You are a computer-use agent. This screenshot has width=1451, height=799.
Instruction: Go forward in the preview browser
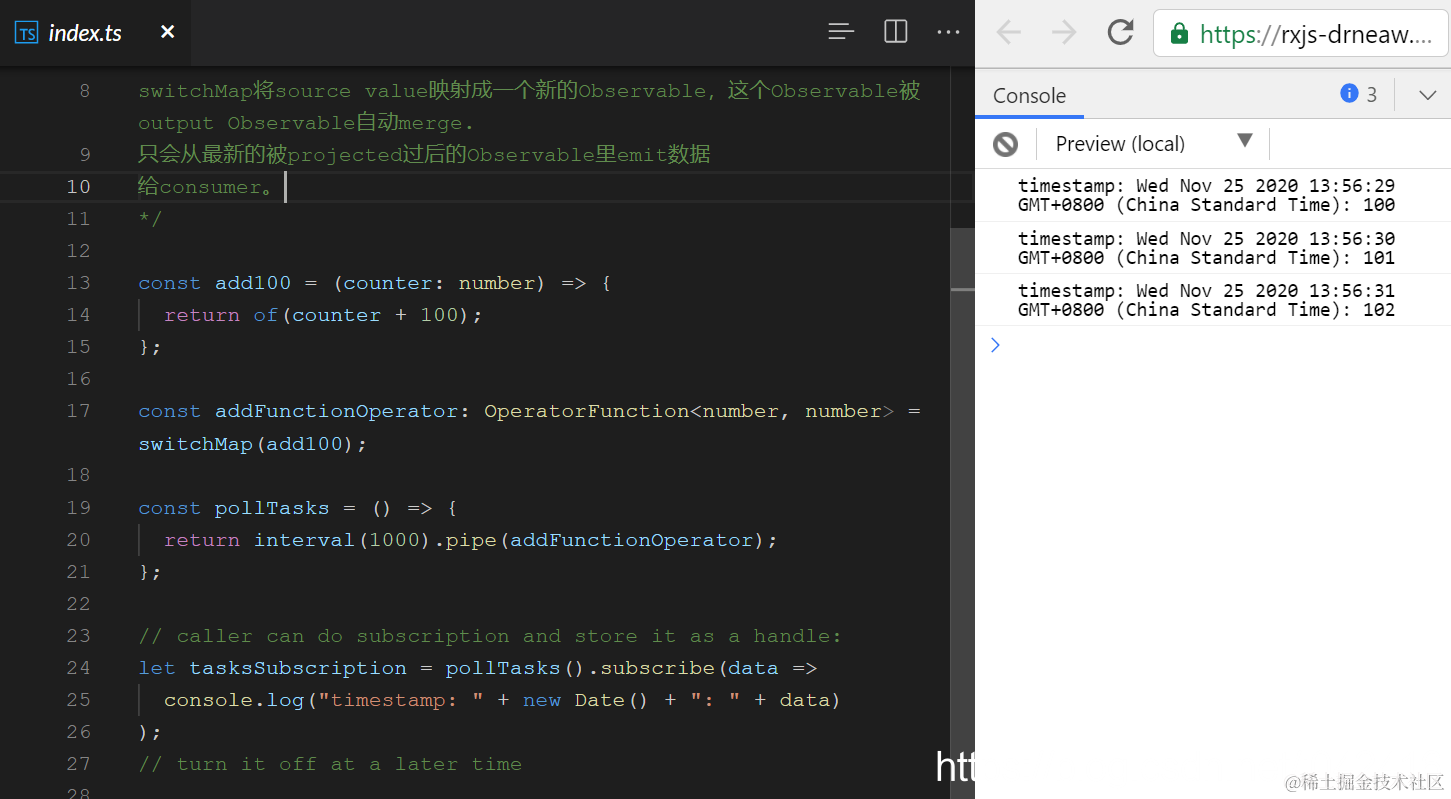point(1064,33)
